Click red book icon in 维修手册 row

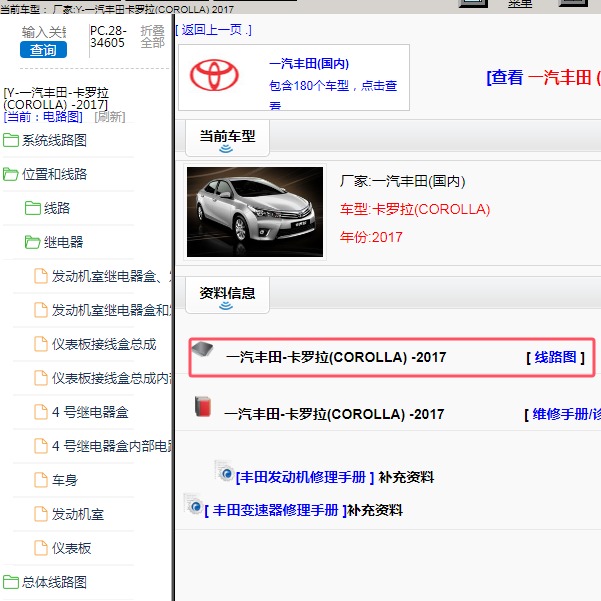point(203,407)
